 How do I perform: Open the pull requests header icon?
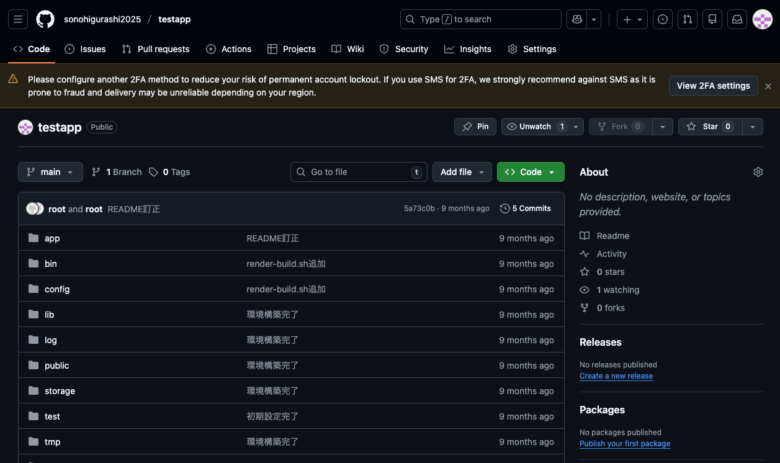pyautogui.click(x=688, y=19)
